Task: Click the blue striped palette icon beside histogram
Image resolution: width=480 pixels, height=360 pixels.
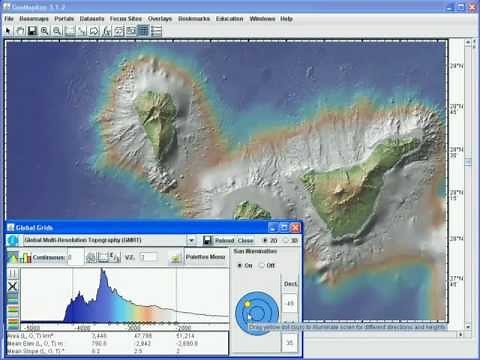Action: [13, 298]
